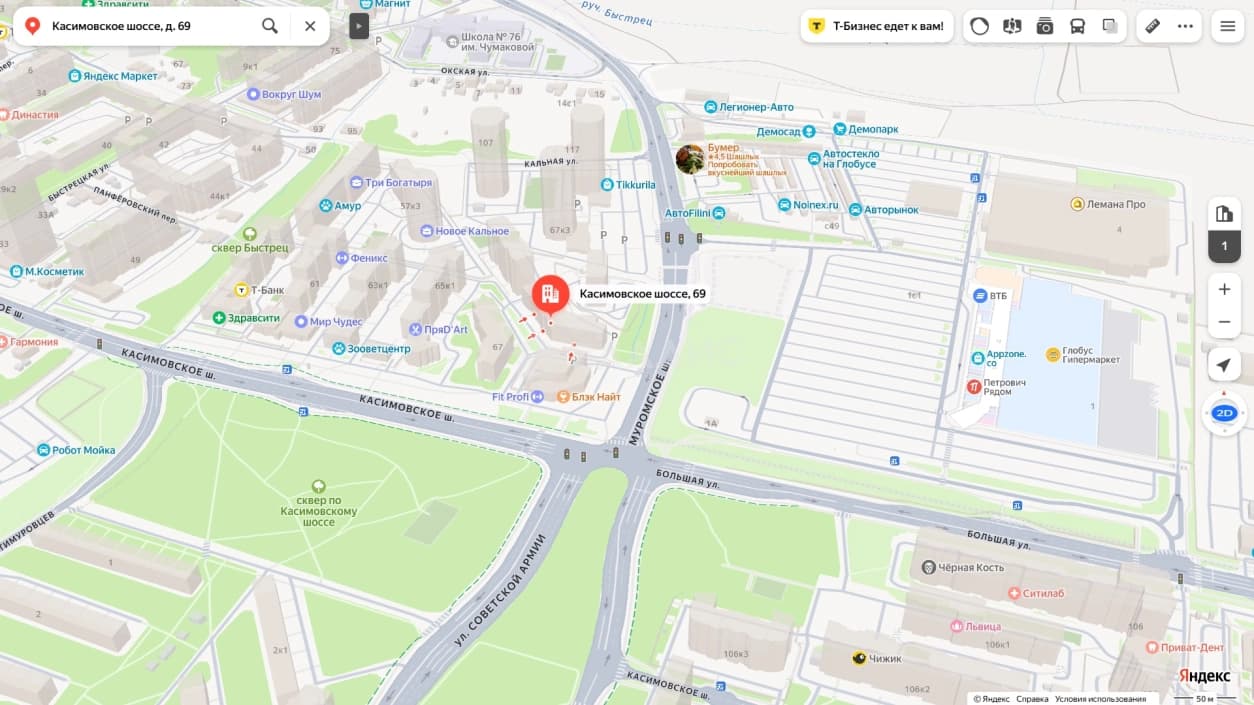Click the Ситилаб medical marker
The image size is (1254, 705).
click(1015, 593)
